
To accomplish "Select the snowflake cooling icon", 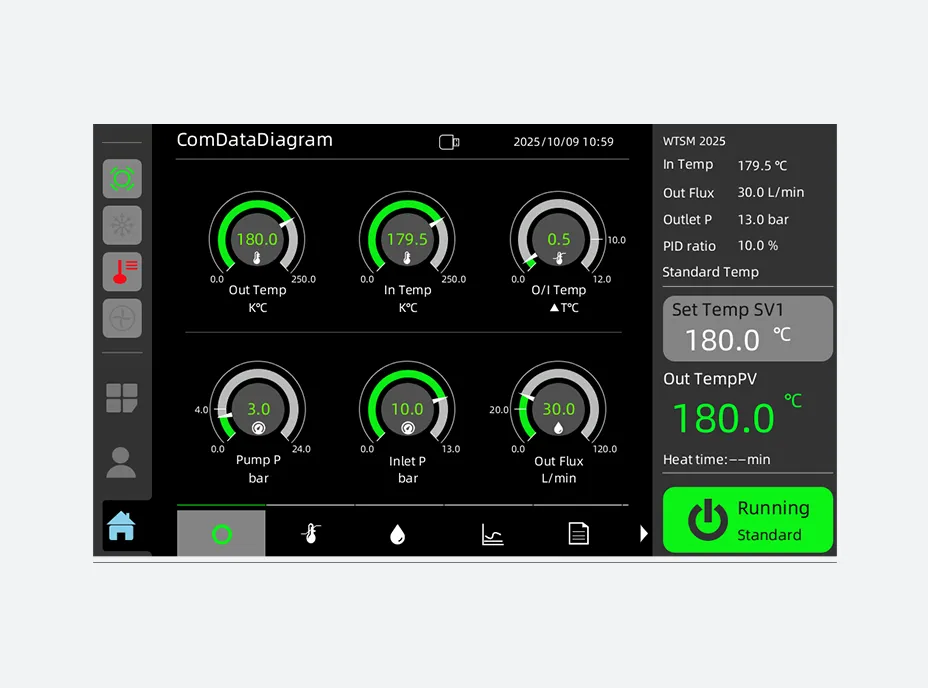I will click(122, 226).
